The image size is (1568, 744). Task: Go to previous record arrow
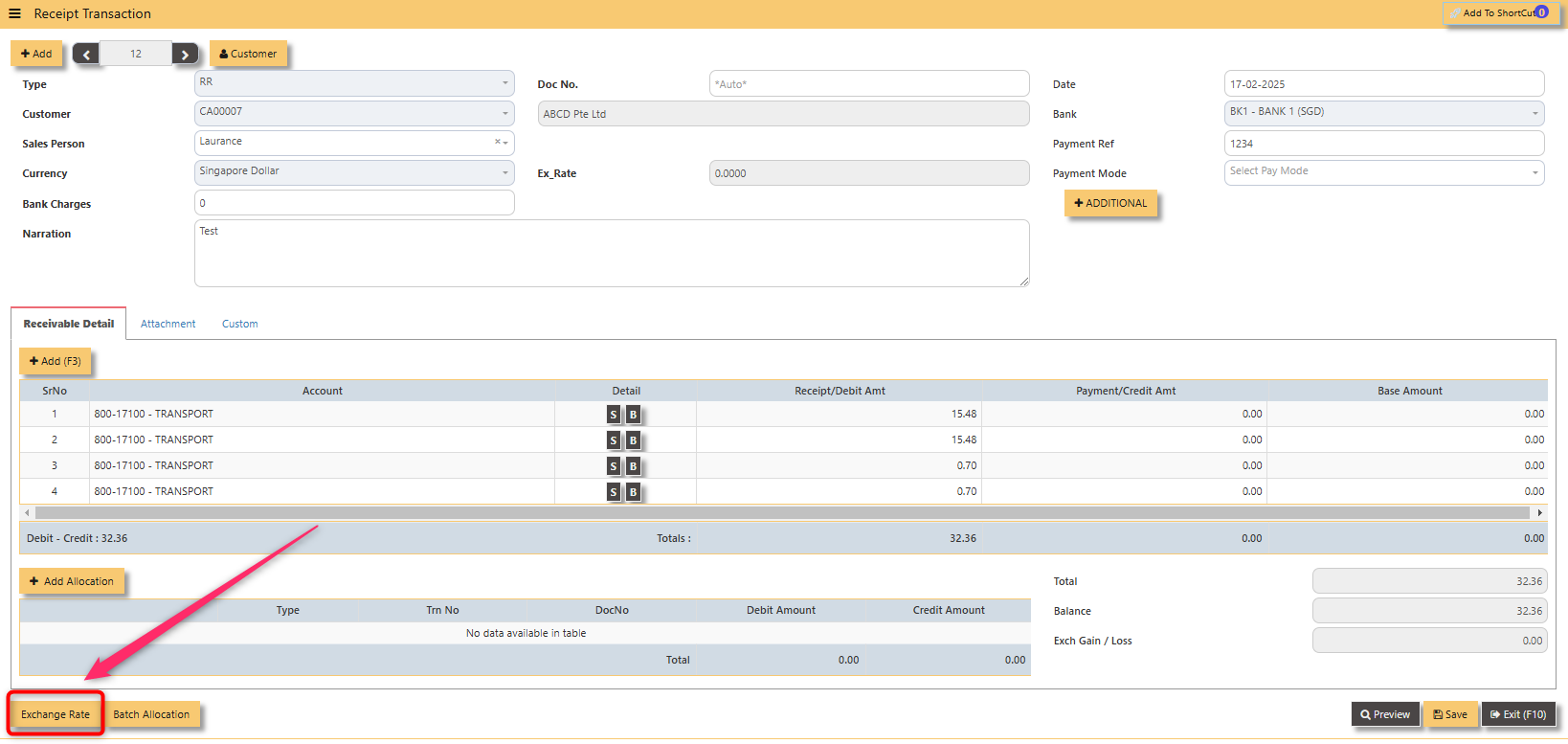pos(86,55)
